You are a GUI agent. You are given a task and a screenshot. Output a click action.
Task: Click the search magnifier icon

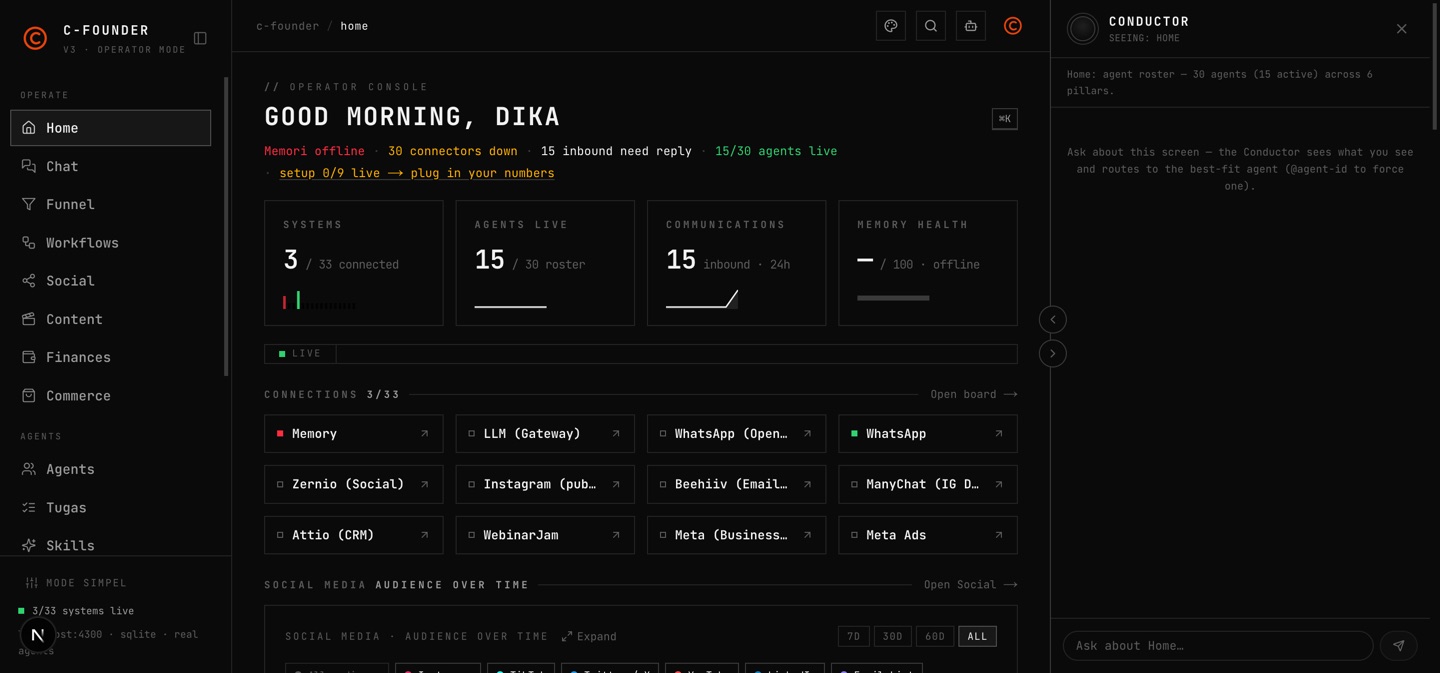931,26
